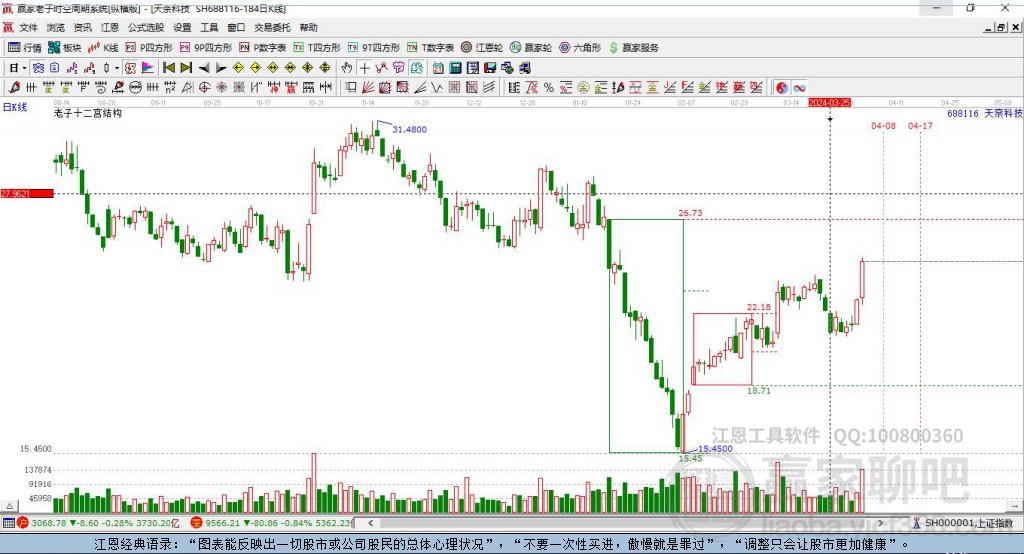The image size is (1024, 554).
Task: Click the 04-17 cycle date marker
Action: pyautogui.click(x=920, y=125)
